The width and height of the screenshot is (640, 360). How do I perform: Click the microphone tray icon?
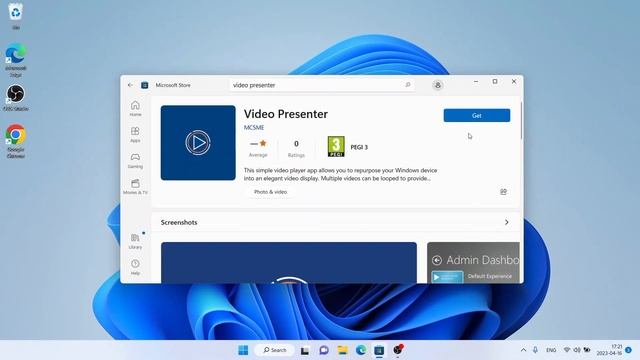coord(535,350)
